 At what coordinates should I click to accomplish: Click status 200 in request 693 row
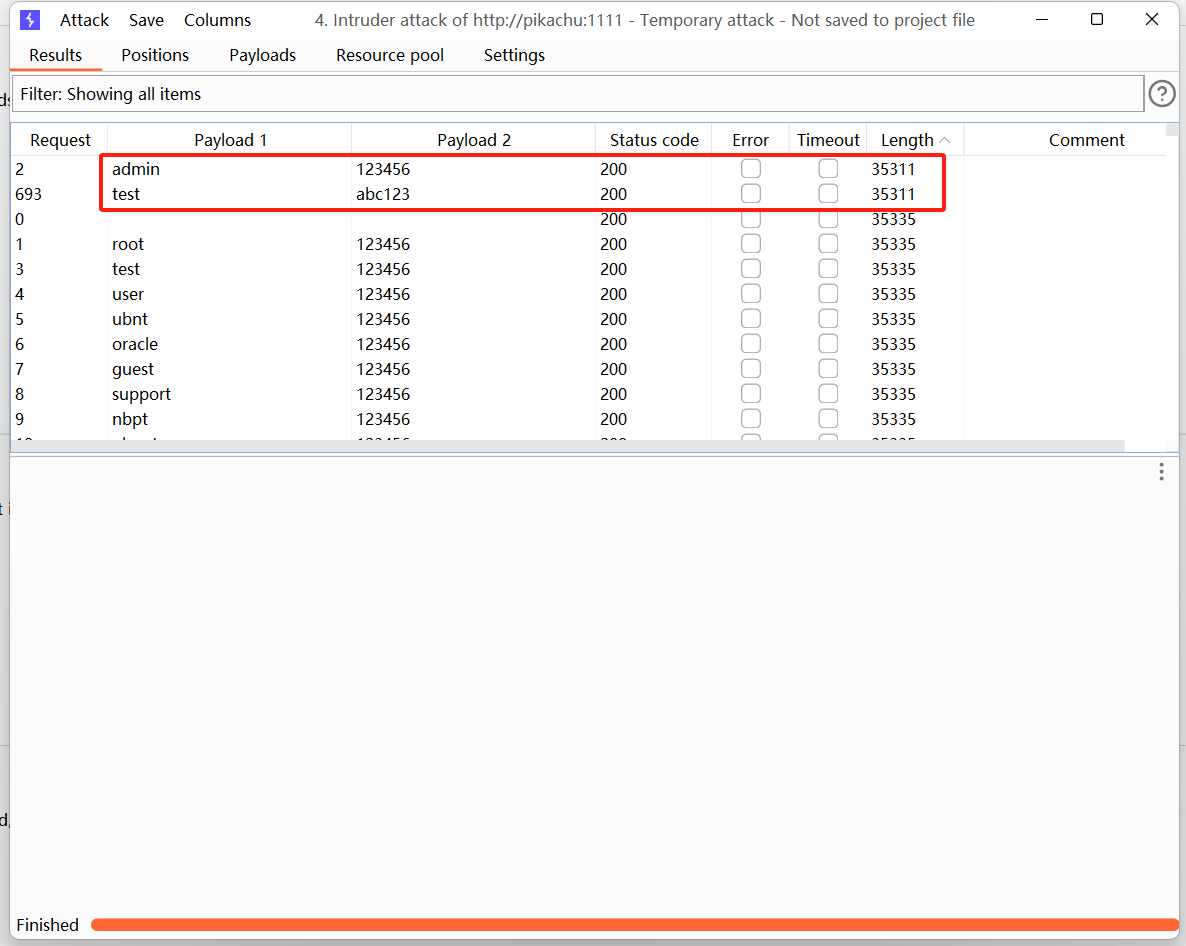tap(613, 194)
